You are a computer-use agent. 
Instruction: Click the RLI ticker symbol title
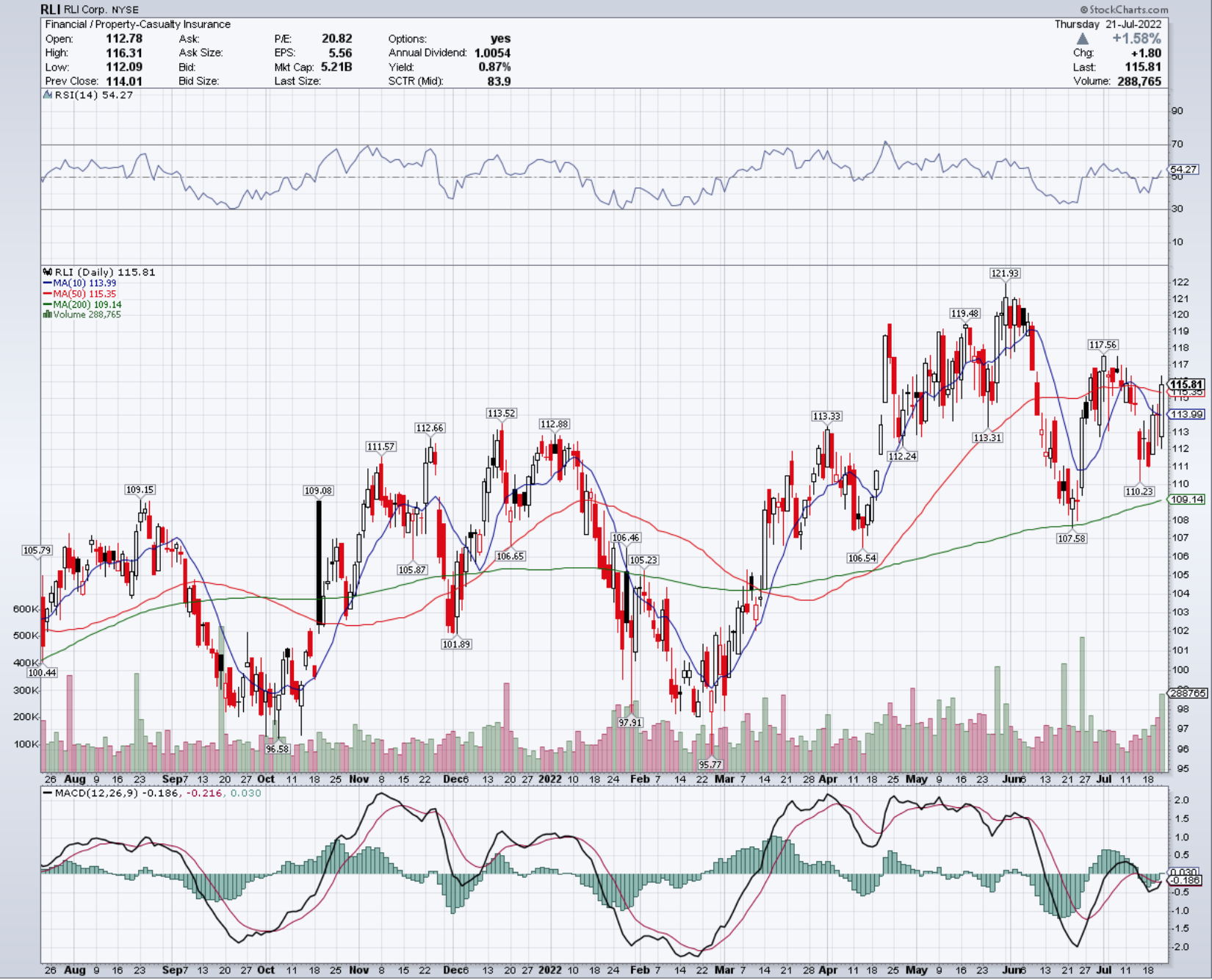click(x=50, y=9)
